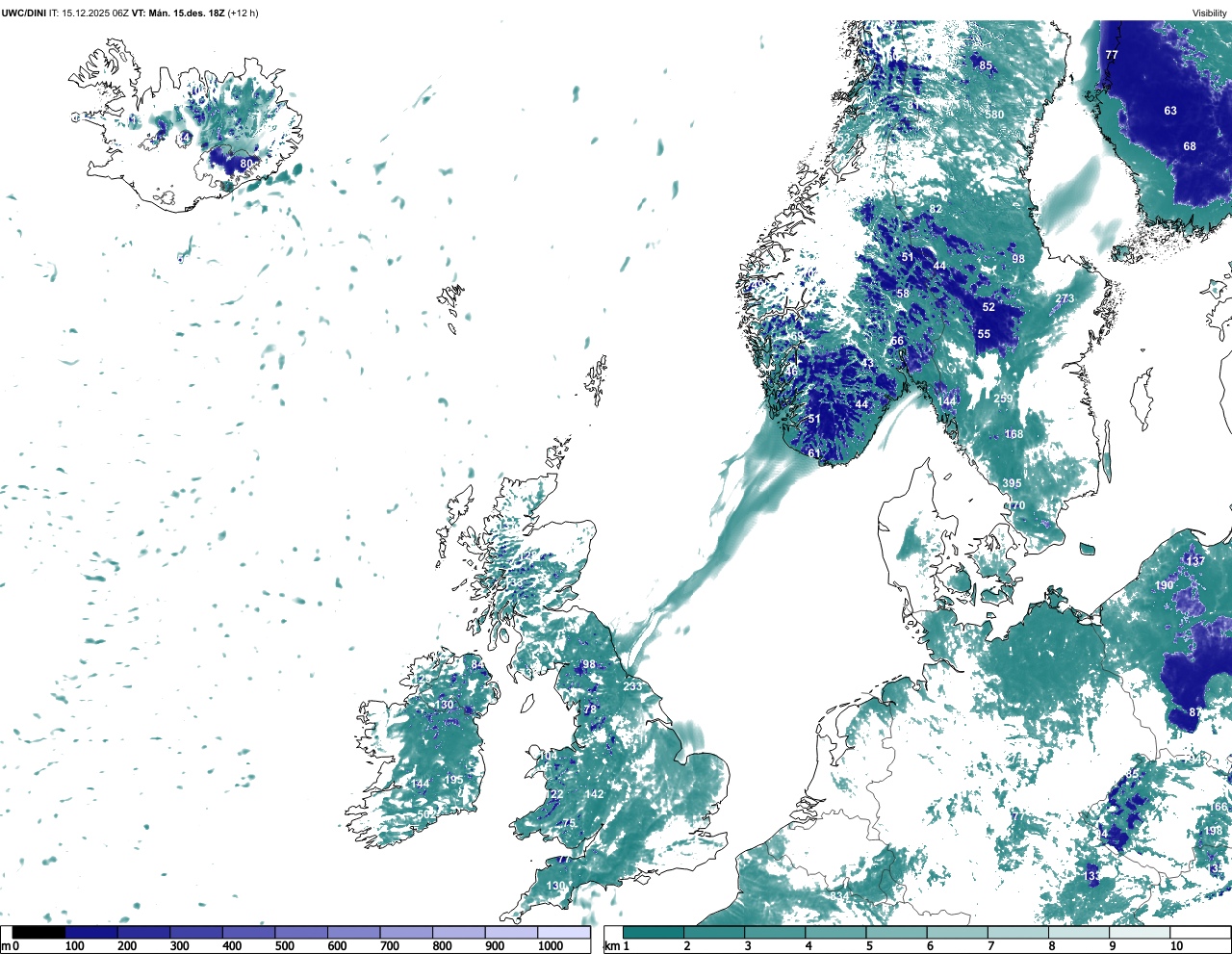
Task: Click the '84' value over Northern Ireland
Action: (477, 665)
